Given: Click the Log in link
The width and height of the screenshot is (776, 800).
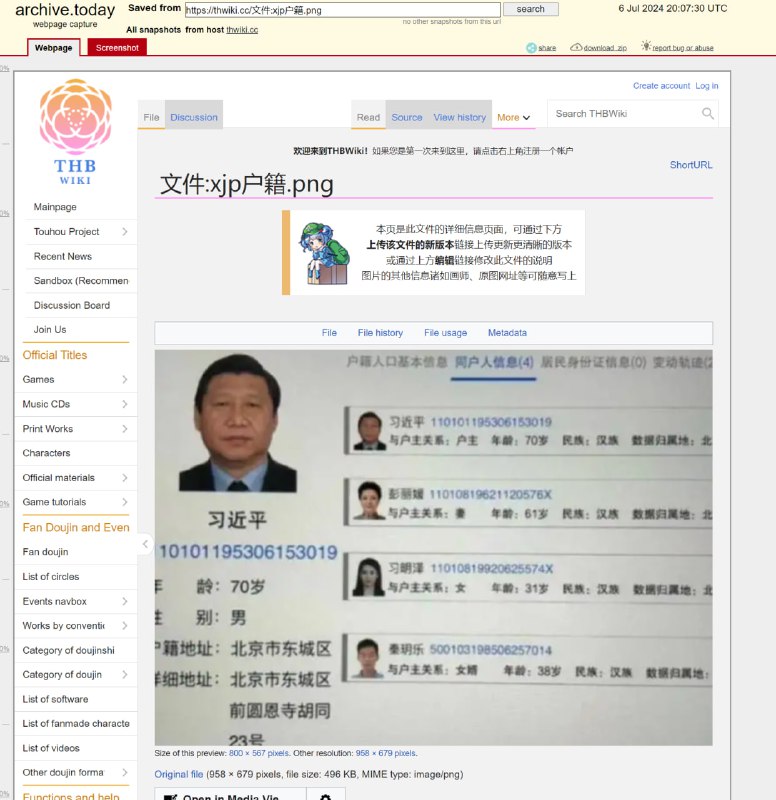Looking at the screenshot, I should coord(707,86).
